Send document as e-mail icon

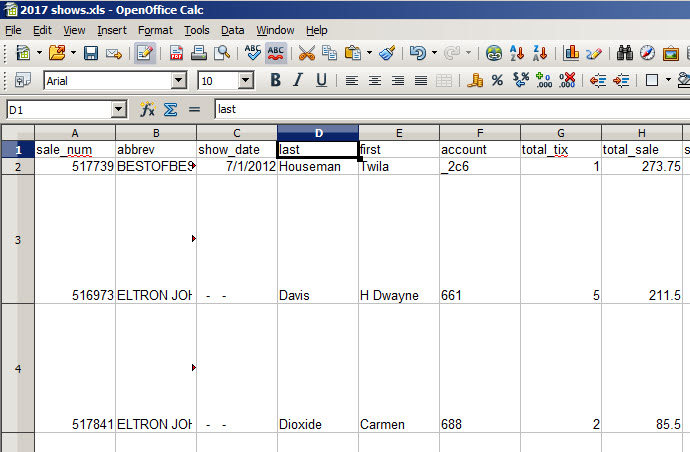114,54
